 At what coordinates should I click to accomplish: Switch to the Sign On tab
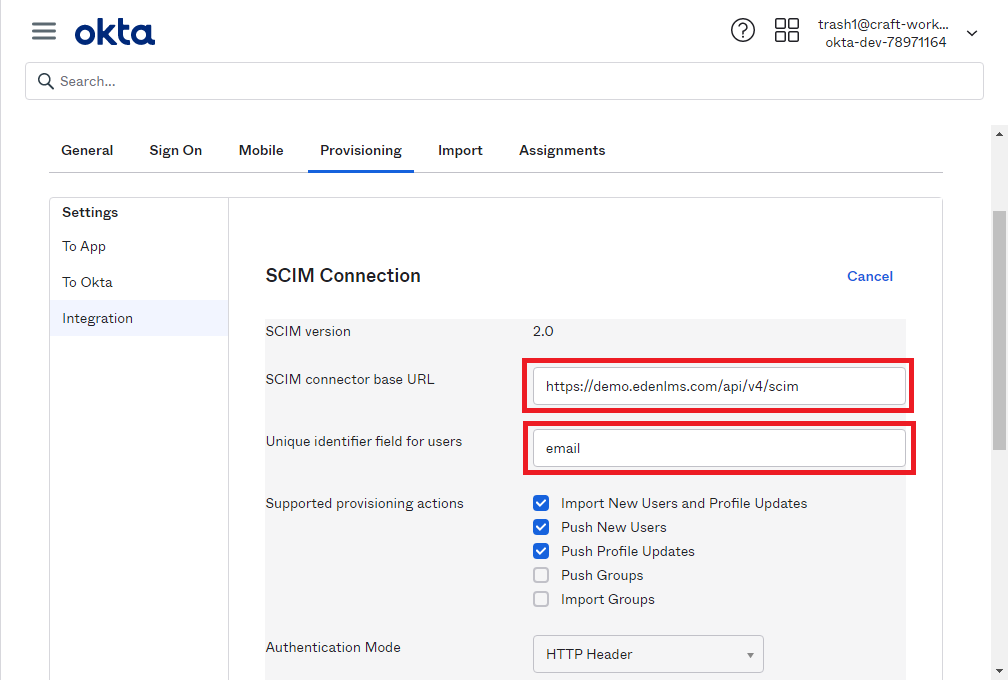176,150
